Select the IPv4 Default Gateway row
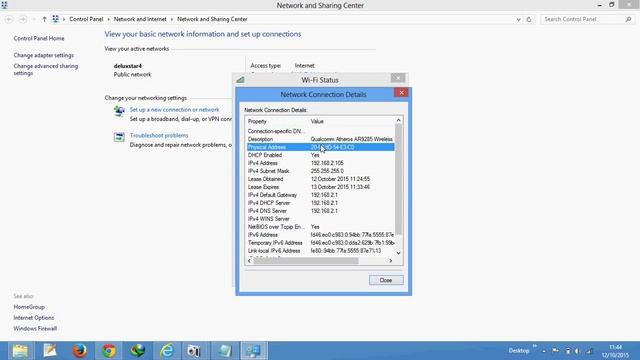Image resolution: width=640 pixels, height=360 pixels. 320,195
